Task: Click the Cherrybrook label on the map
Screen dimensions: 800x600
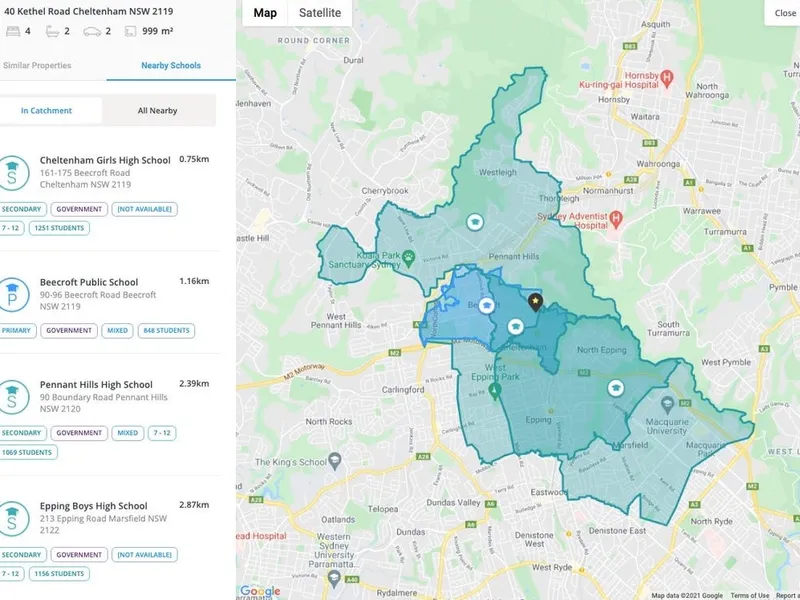Action: (385, 190)
